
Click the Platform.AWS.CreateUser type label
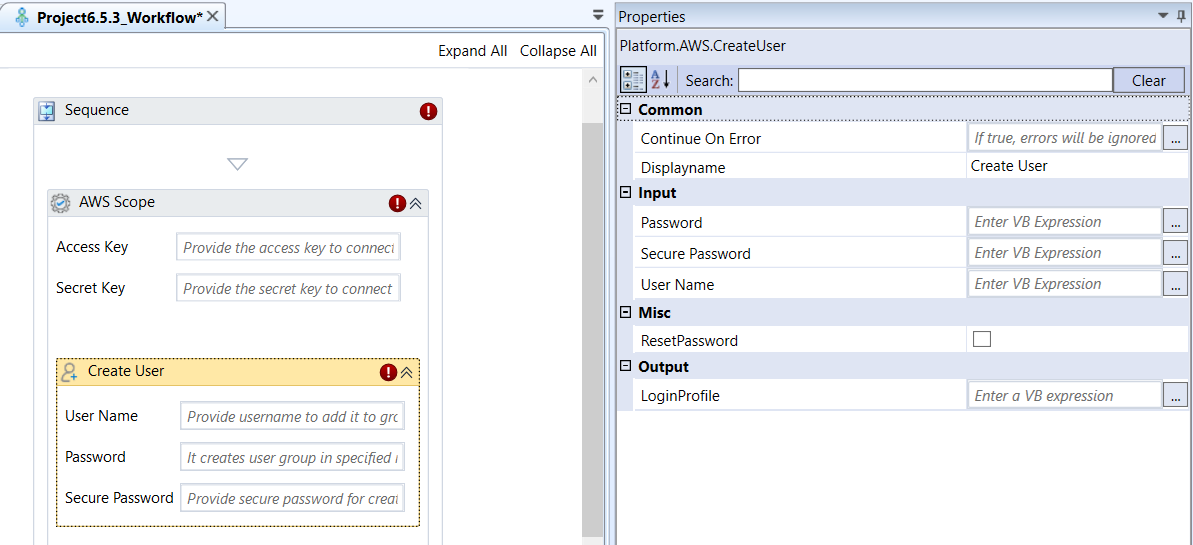703,46
